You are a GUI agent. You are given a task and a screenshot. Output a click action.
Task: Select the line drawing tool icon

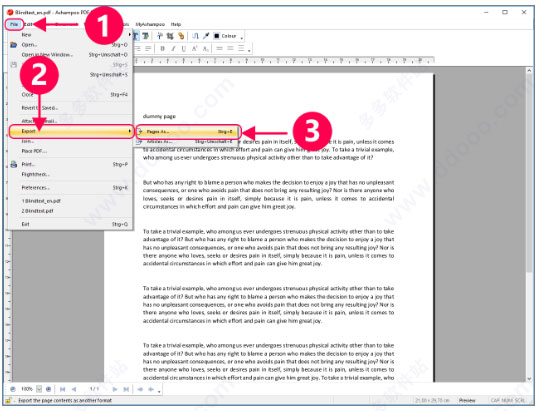195,36
